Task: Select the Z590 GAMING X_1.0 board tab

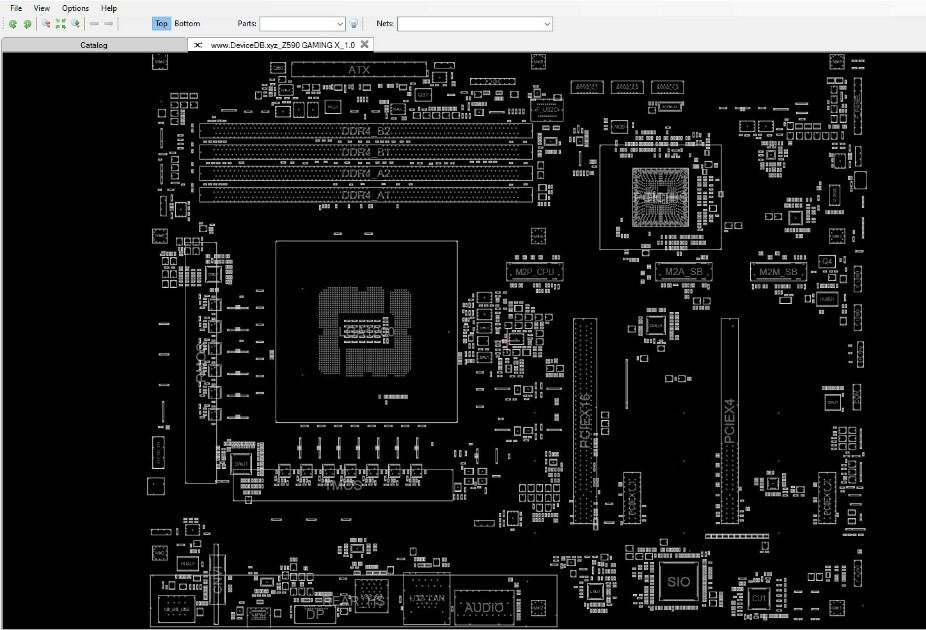Action: 282,45
